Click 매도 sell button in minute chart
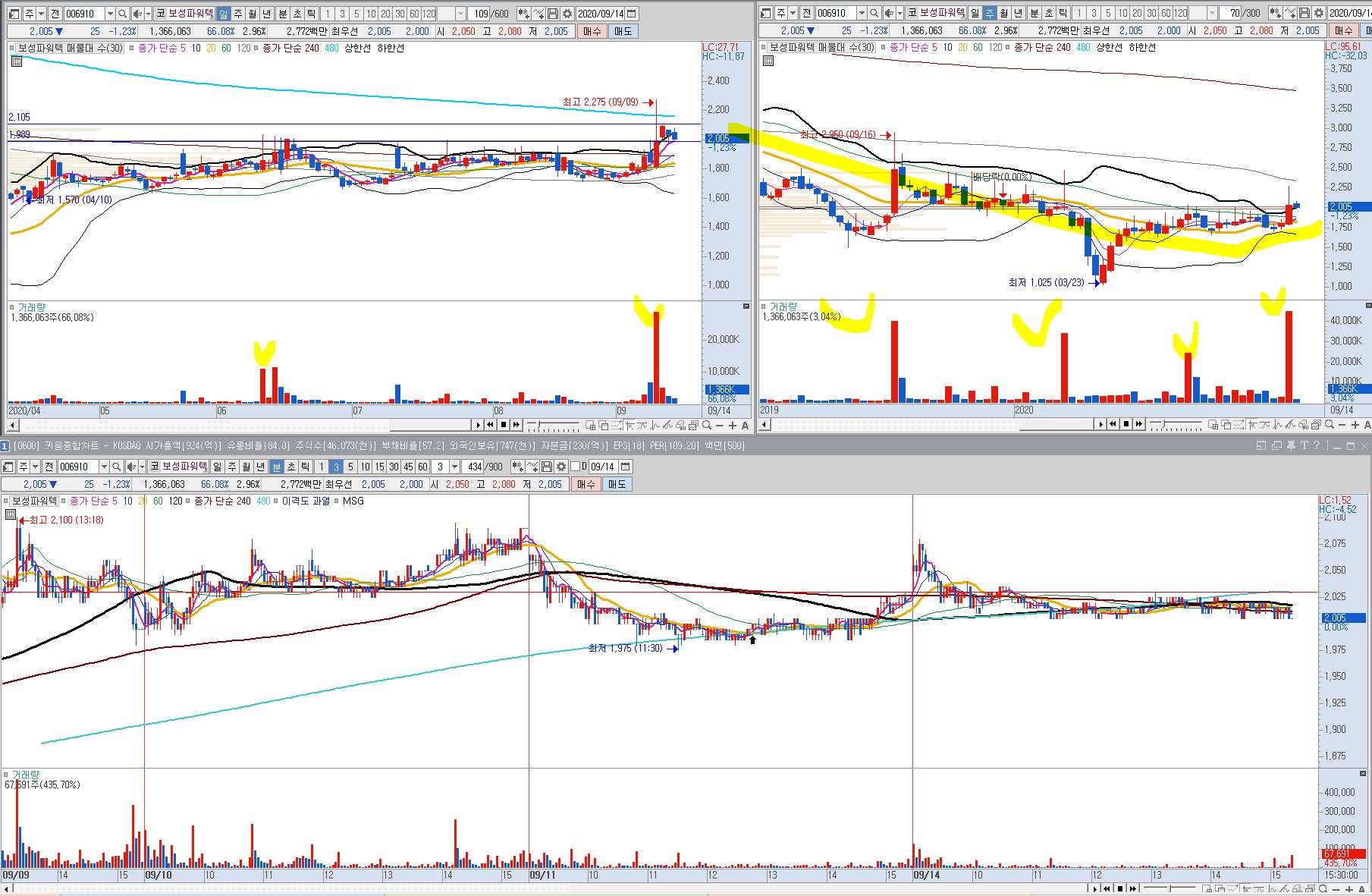Screen dimensions: 1372x896 pos(617,484)
